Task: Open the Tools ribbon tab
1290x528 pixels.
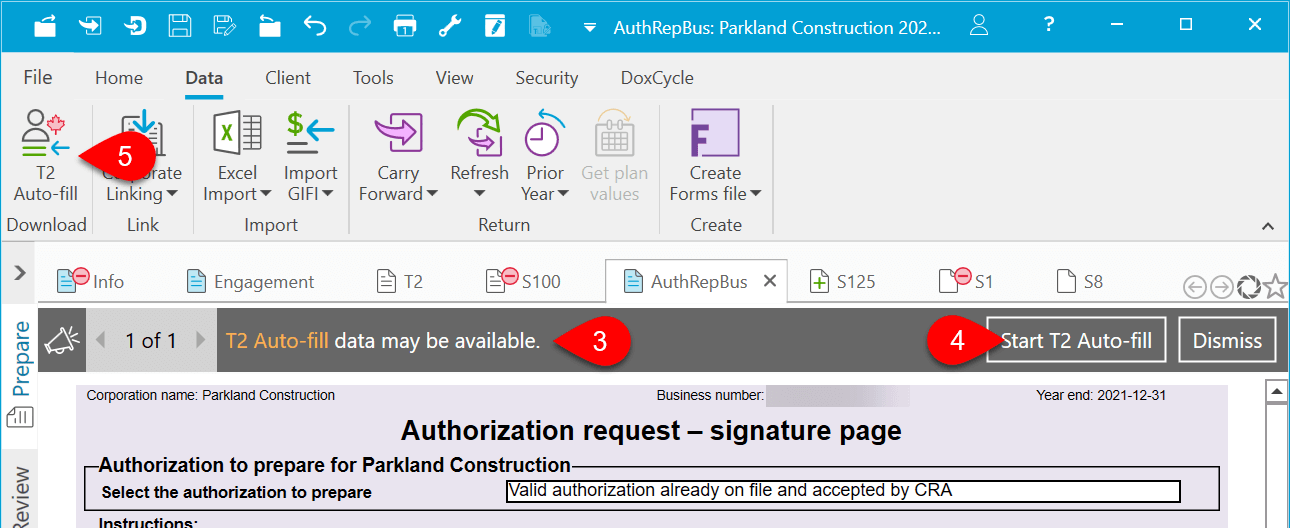Action: (x=373, y=78)
